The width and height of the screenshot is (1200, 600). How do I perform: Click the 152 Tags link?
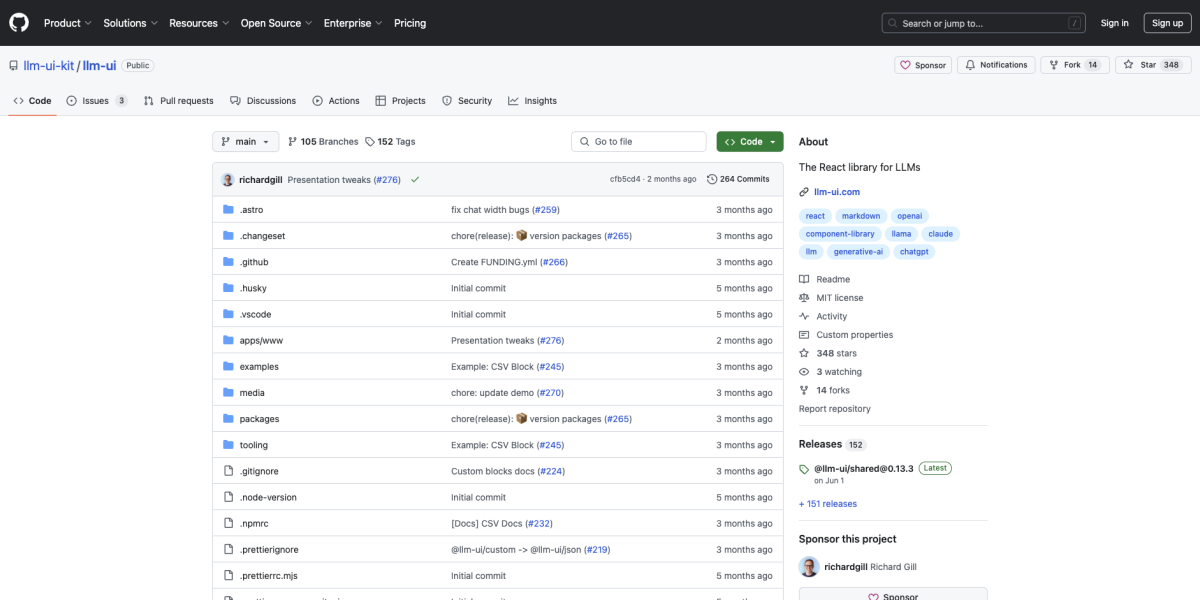click(x=390, y=142)
